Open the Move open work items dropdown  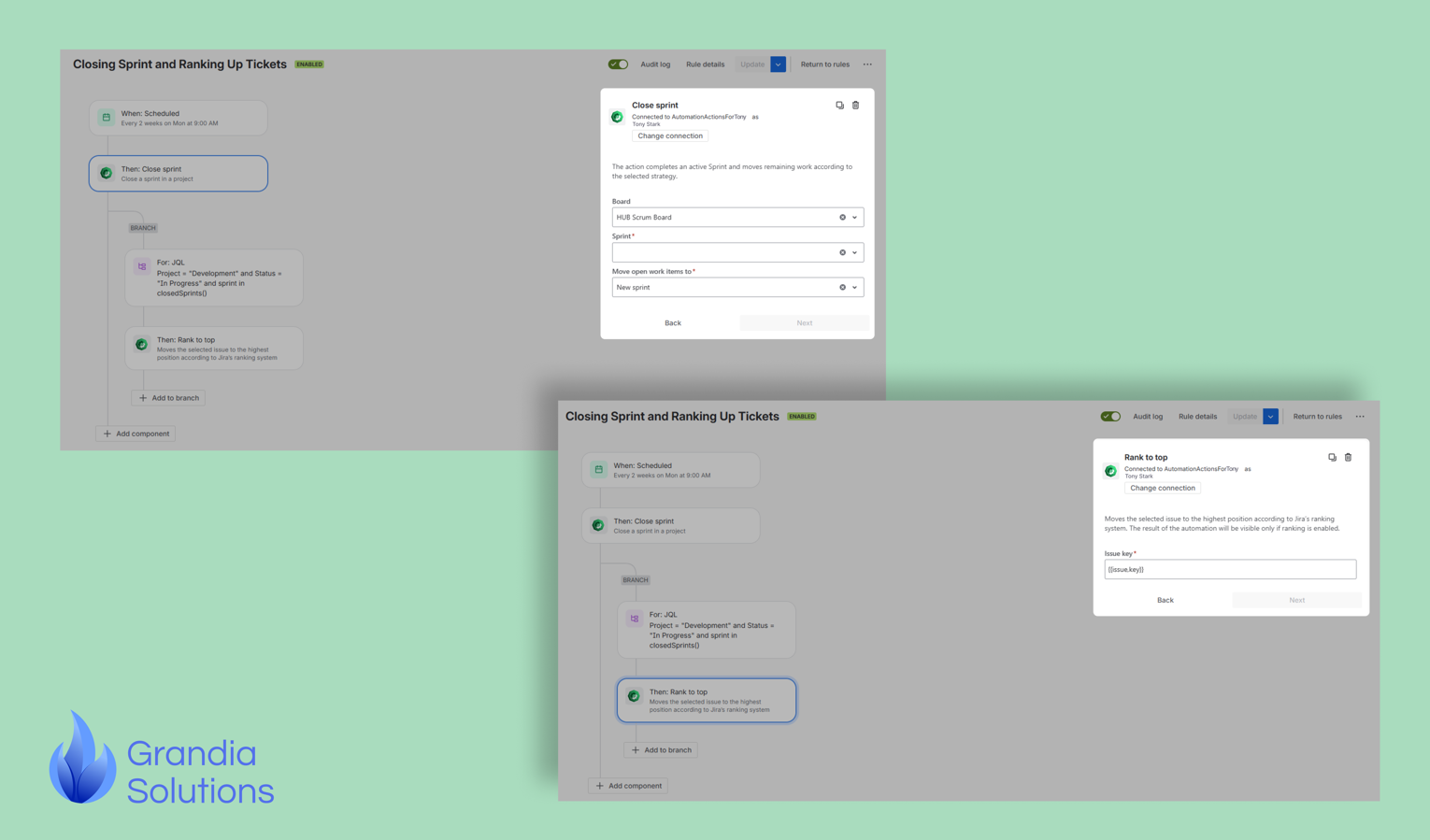(x=853, y=287)
